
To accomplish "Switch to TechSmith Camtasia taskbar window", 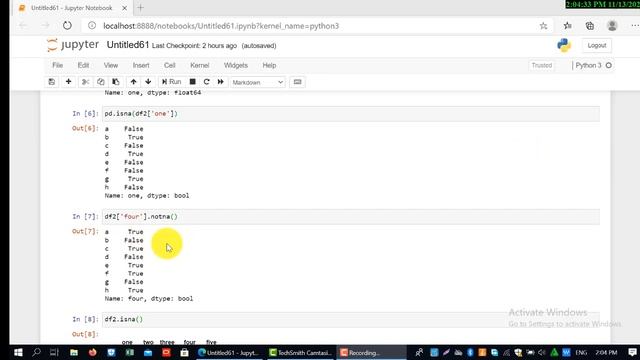I will click(x=301, y=352).
